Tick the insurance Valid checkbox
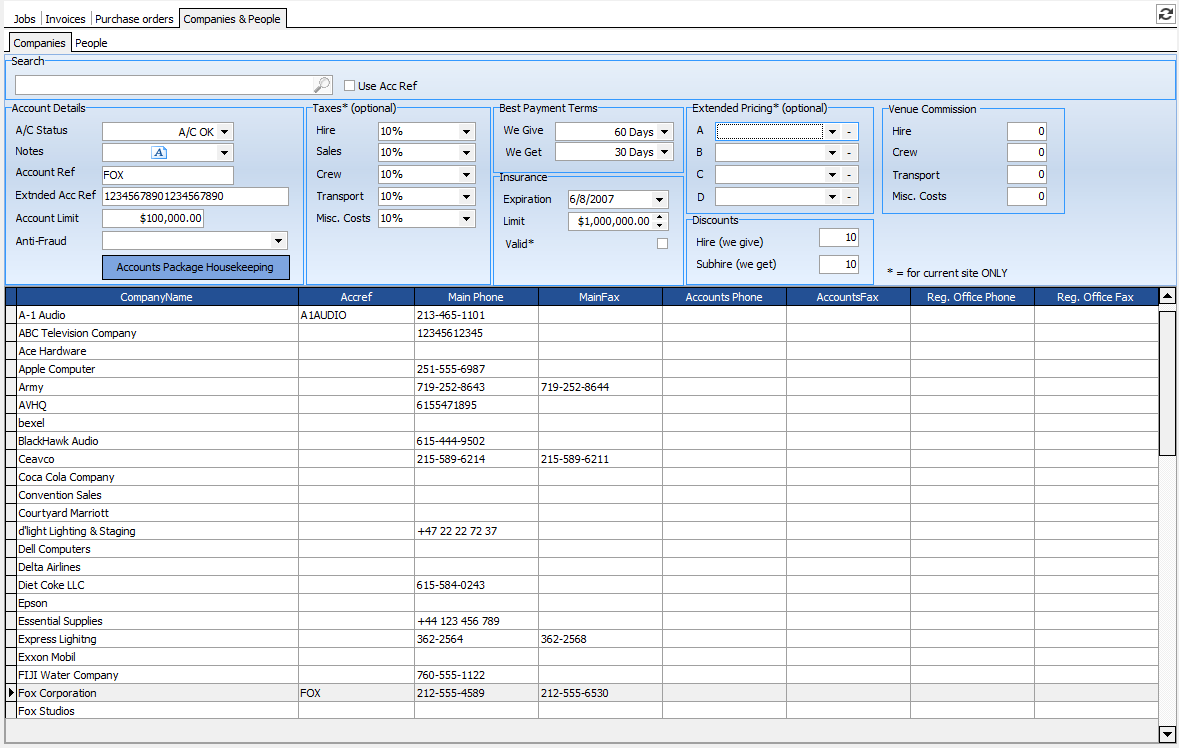The image size is (1179, 748). pos(662,243)
